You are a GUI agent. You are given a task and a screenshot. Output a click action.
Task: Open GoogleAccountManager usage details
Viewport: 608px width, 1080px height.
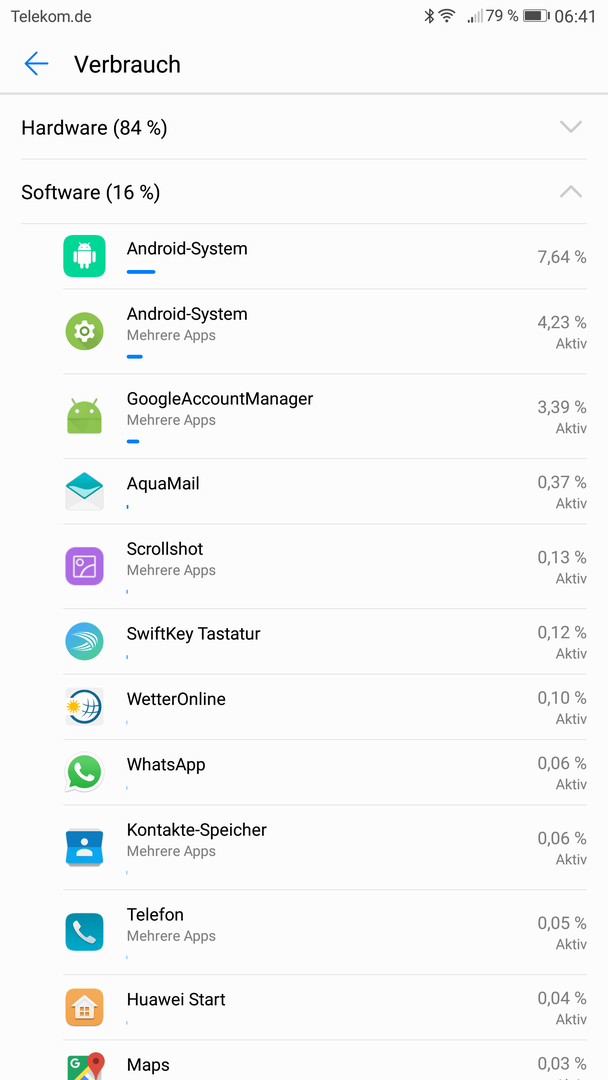click(325, 416)
